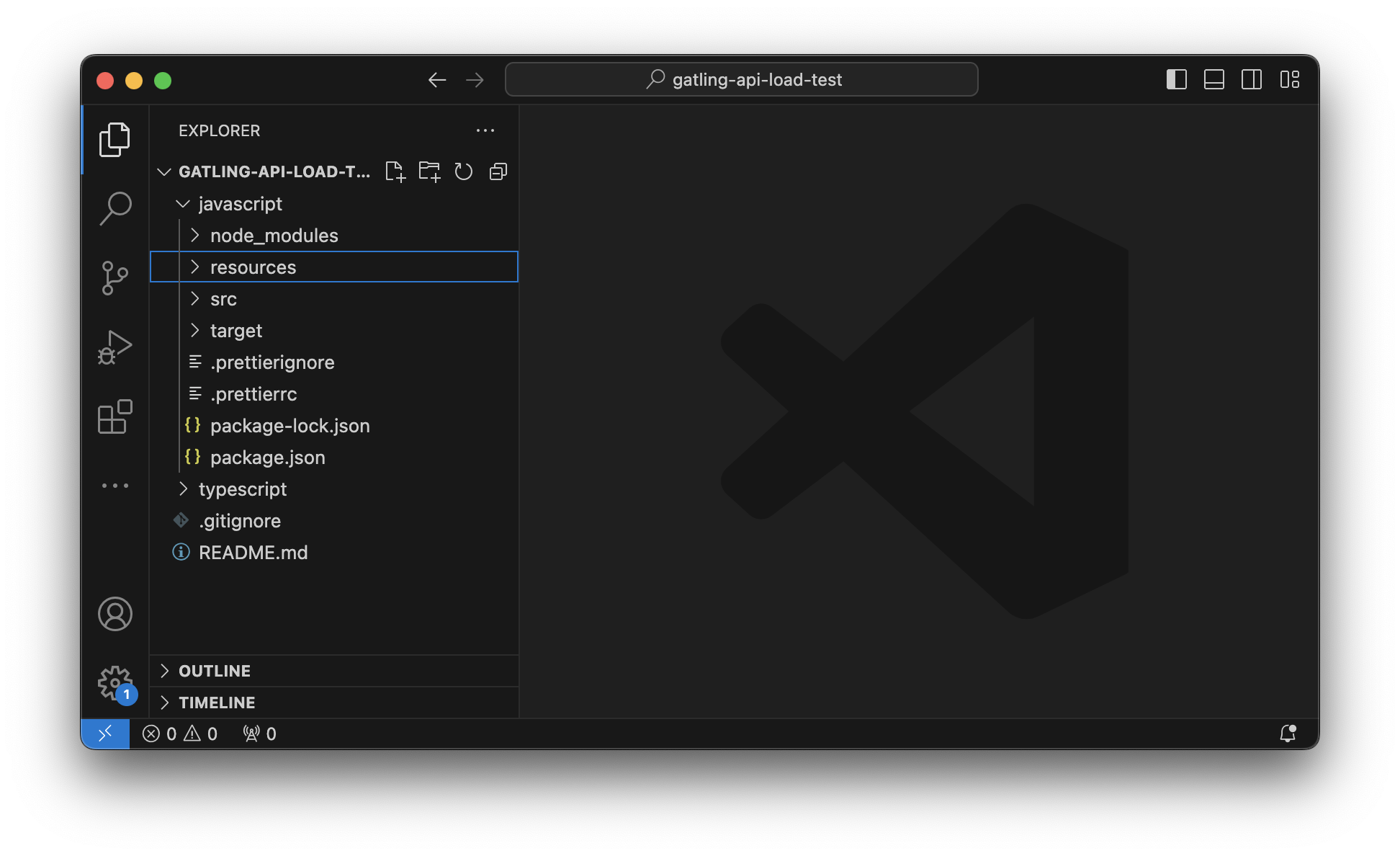Expand the TIMELINE section
1400x856 pixels.
334,703
